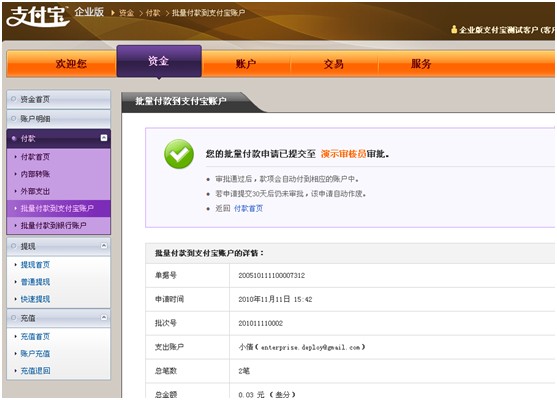Click the 批量付款到支付宝账户的详情 heading
This screenshot has width=557, height=400.
point(210,253)
